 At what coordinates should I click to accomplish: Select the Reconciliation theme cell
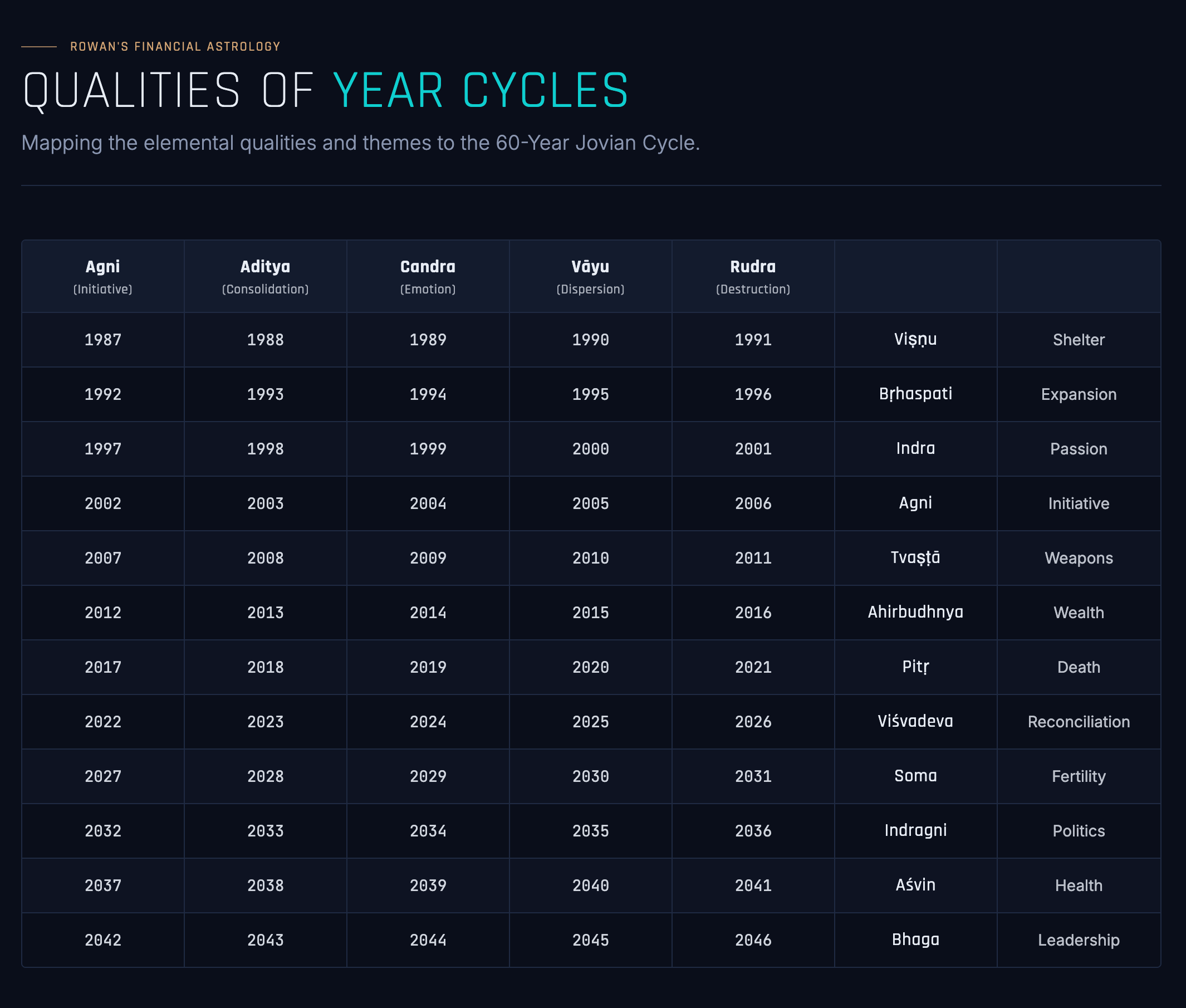(x=1078, y=722)
